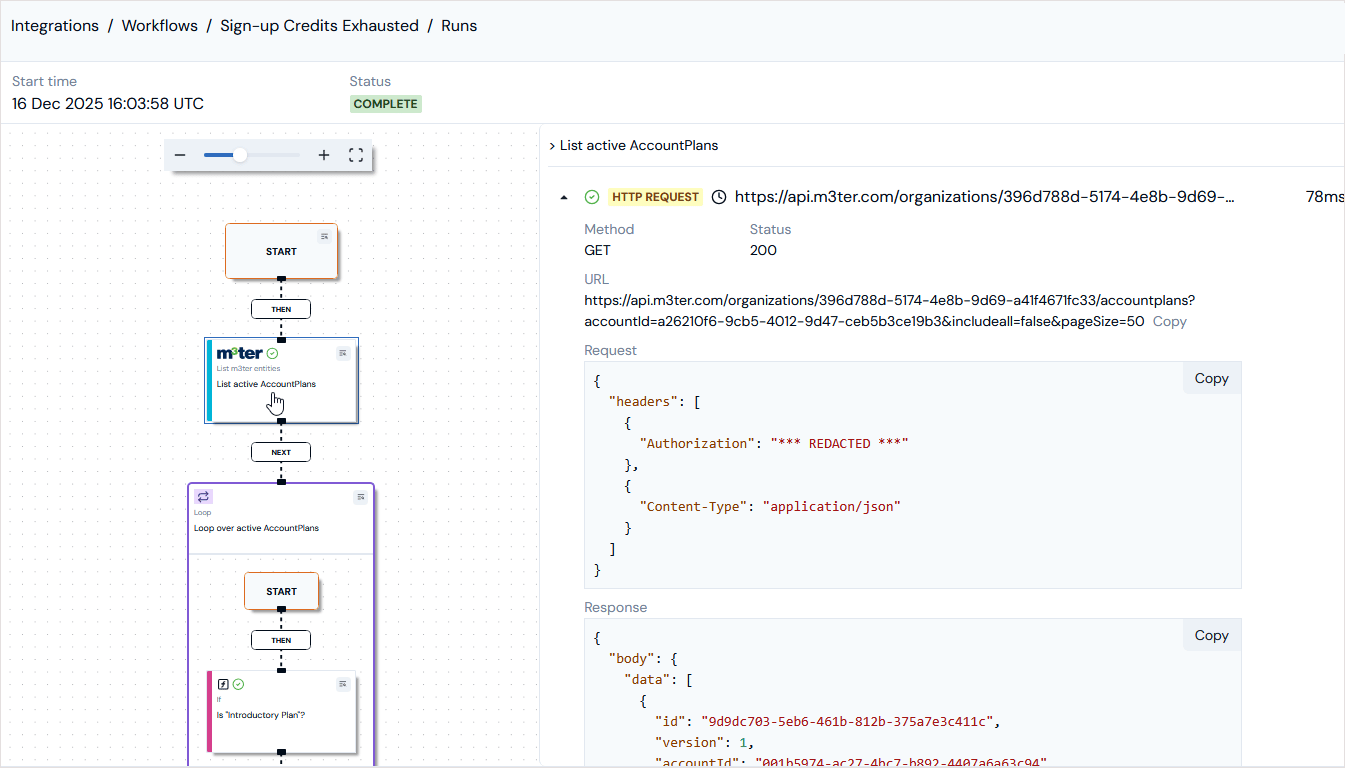
Task: Open Sign-up Credits Exhausted breadcrumb
Action: coord(319,26)
